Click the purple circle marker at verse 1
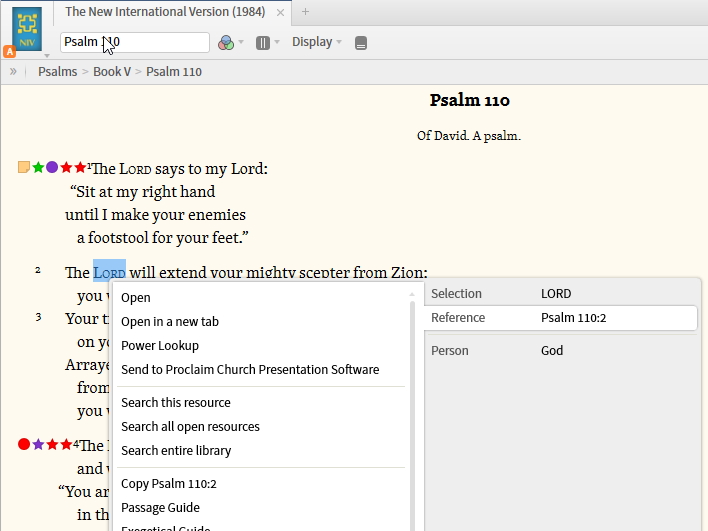 pyautogui.click(x=52, y=167)
